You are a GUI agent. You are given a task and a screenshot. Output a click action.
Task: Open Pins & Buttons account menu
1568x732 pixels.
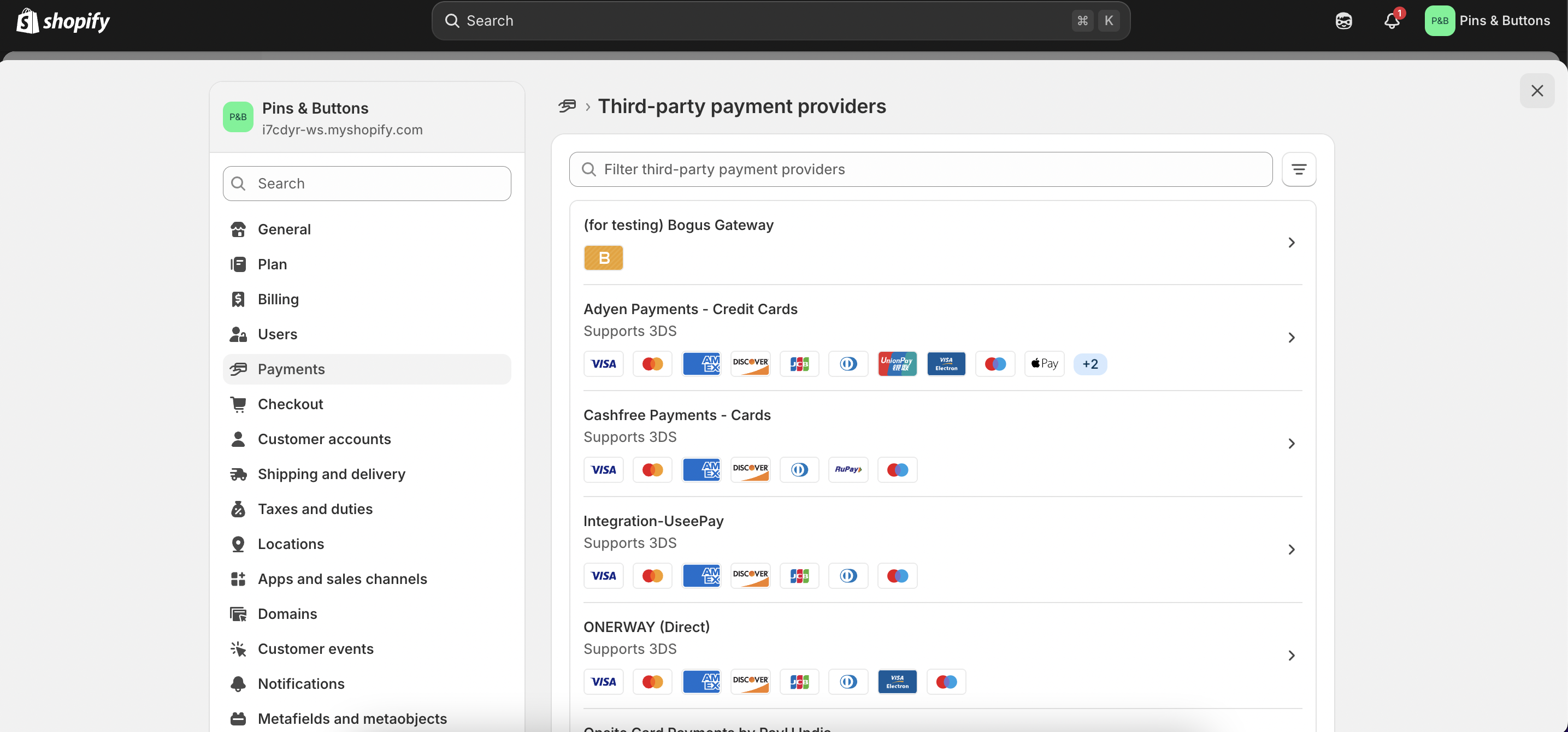coord(1487,21)
